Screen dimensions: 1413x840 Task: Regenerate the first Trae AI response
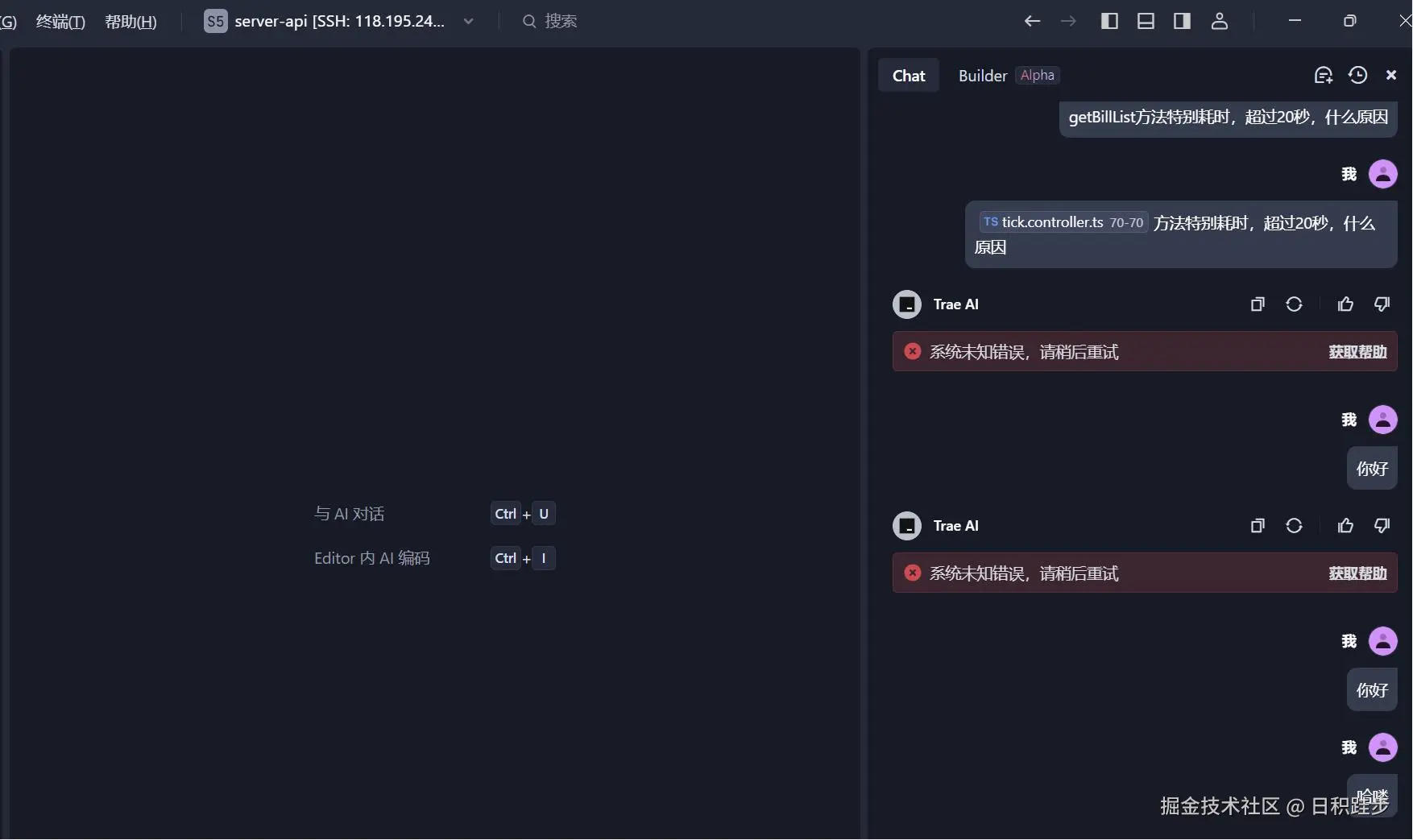1294,304
